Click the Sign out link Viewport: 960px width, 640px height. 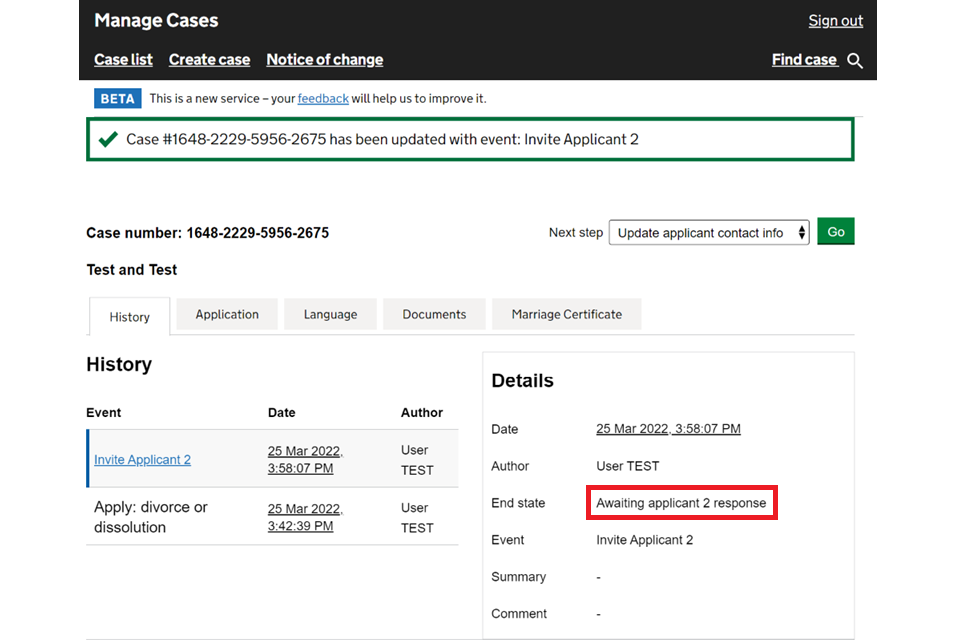[x=835, y=21]
